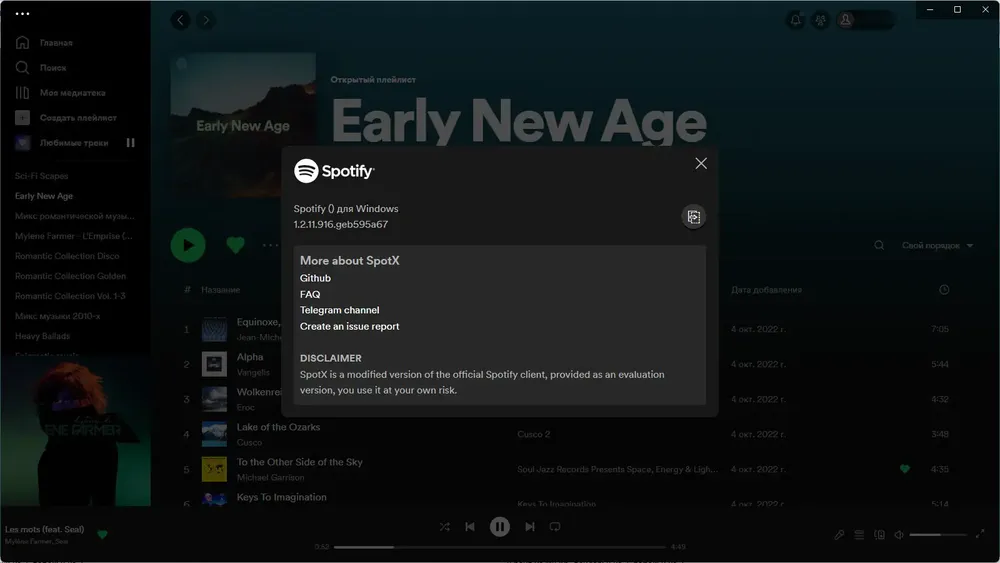Copy version info icon in dialog

pos(693,217)
